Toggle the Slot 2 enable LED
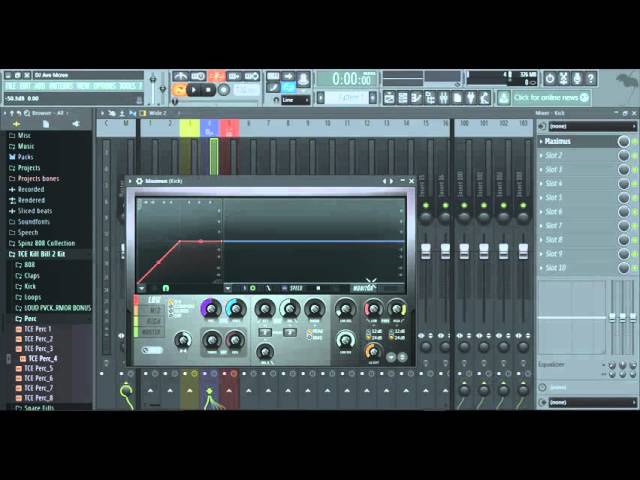 click(x=635, y=156)
